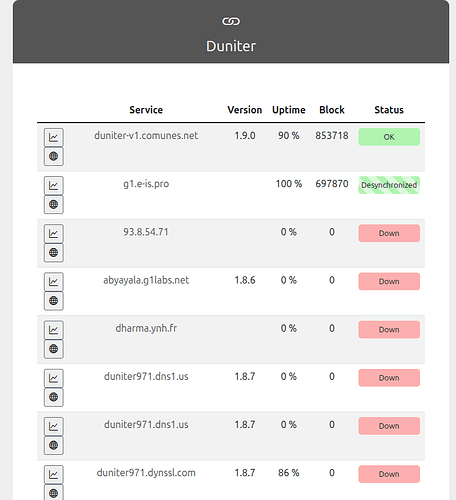Open chart icon for duniter-v1.comunes.net
The width and height of the screenshot is (456, 500).
pyautogui.click(x=54, y=137)
